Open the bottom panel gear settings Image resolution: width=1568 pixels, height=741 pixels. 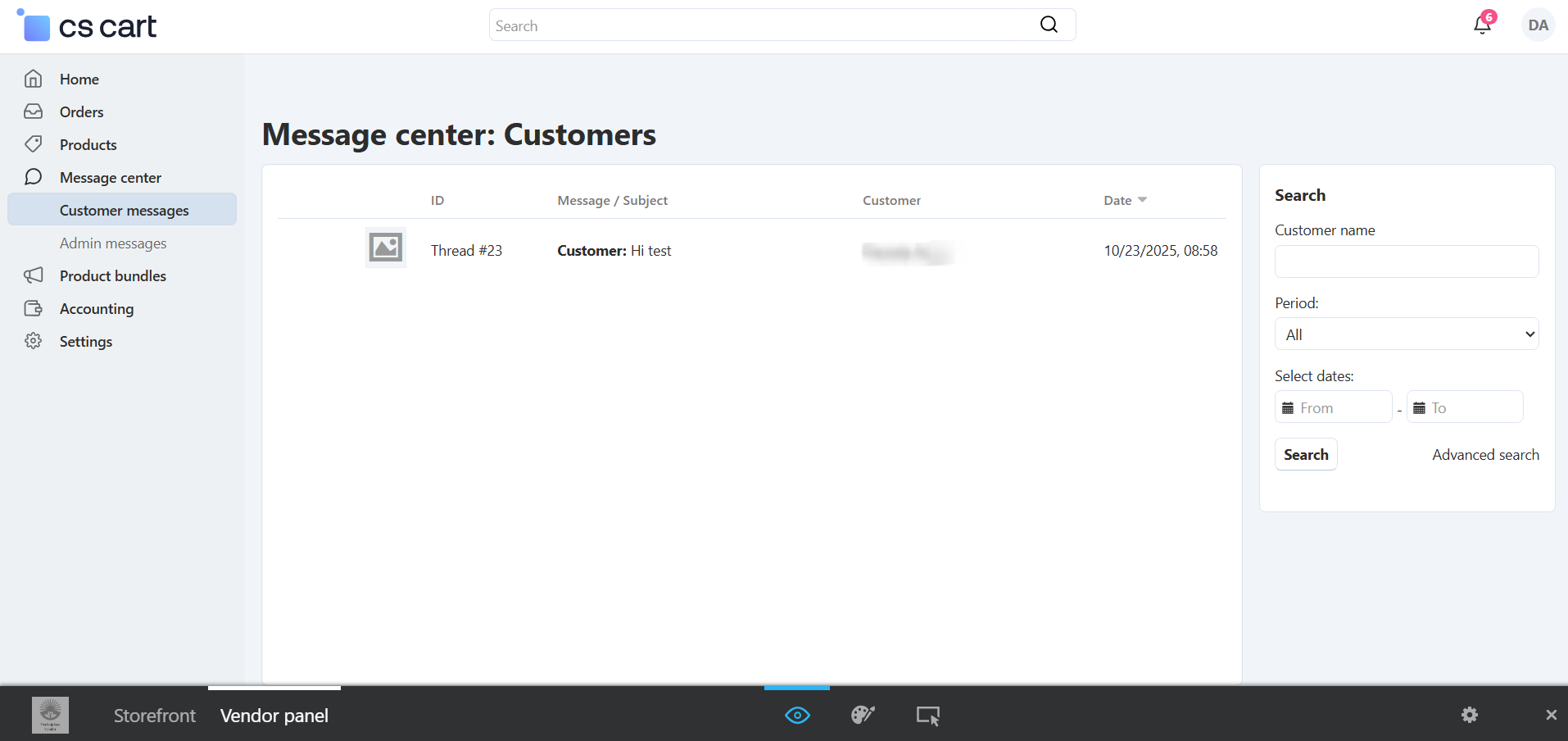click(1470, 715)
